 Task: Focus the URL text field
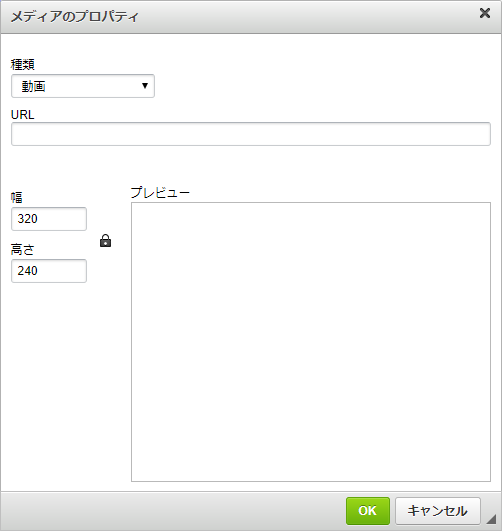[251, 134]
